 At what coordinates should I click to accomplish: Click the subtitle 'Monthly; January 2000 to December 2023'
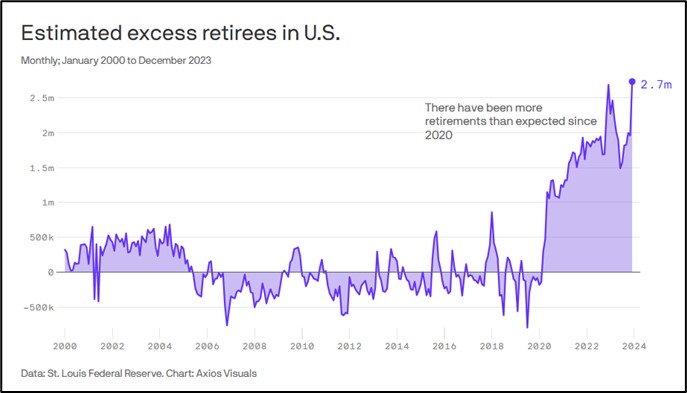click(x=116, y=60)
